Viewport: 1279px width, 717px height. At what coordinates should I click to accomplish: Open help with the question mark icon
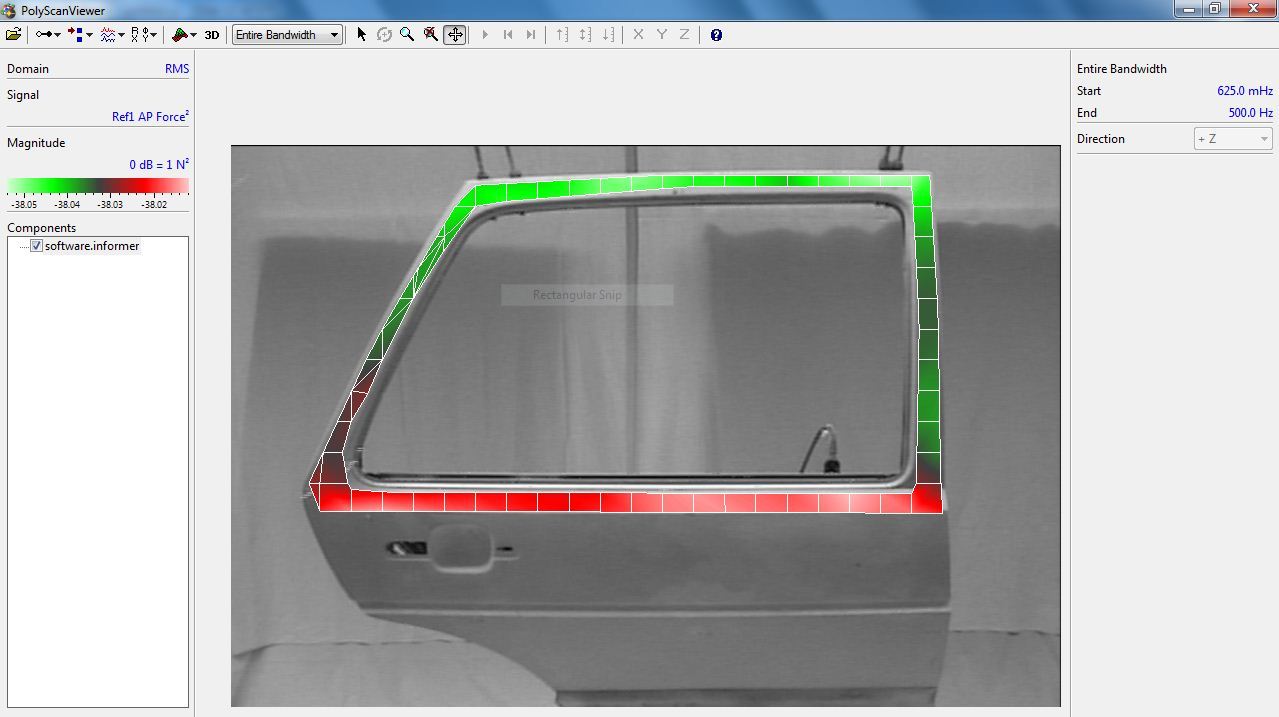716,34
